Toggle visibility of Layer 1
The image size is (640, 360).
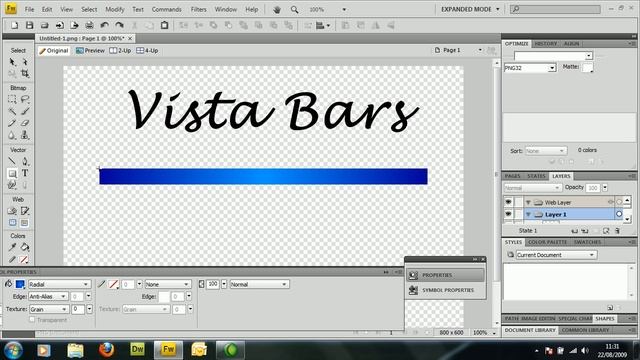508,214
